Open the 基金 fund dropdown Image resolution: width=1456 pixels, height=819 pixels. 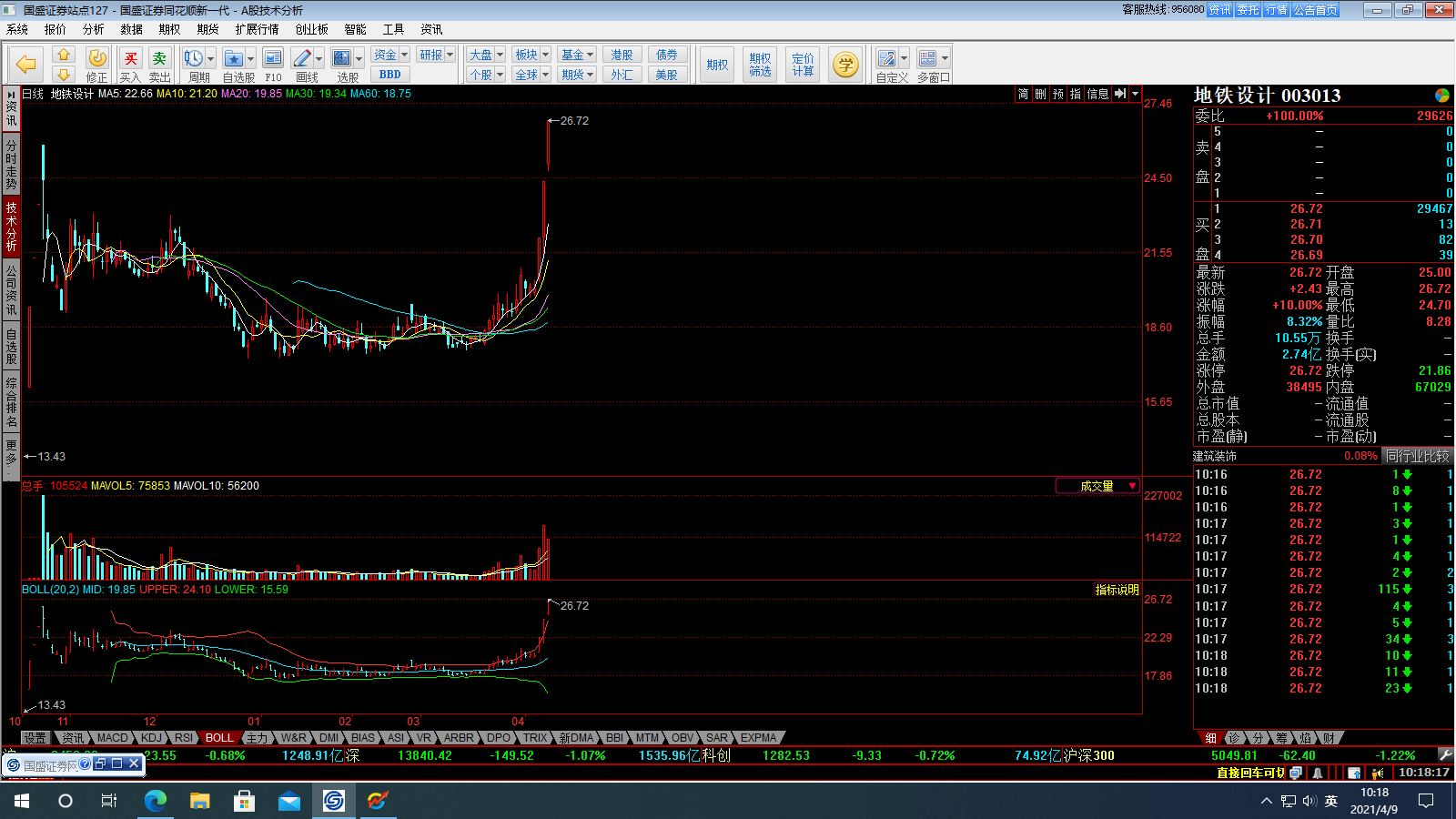pos(578,55)
